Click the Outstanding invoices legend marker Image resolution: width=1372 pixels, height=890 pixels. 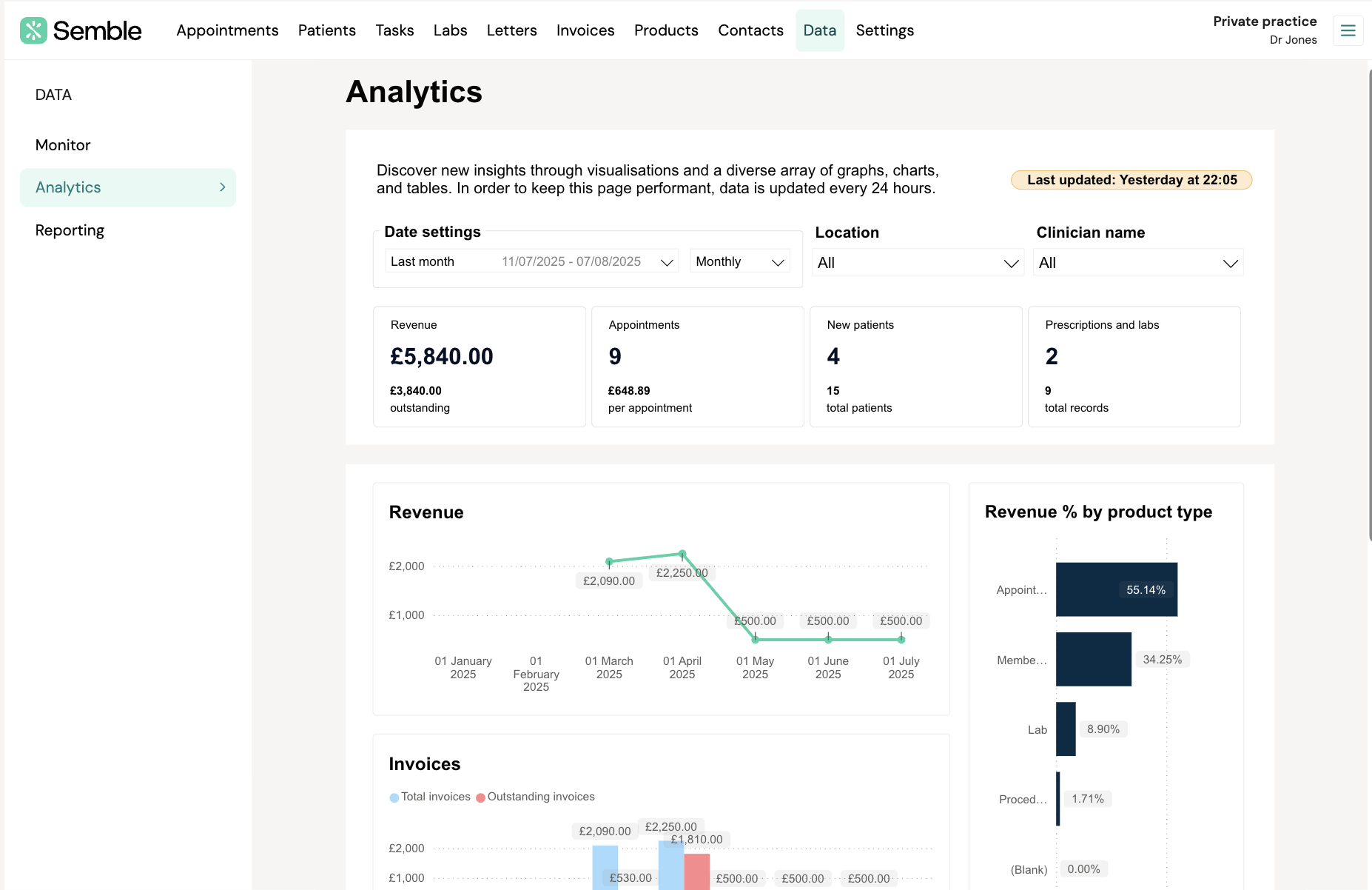click(x=480, y=797)
